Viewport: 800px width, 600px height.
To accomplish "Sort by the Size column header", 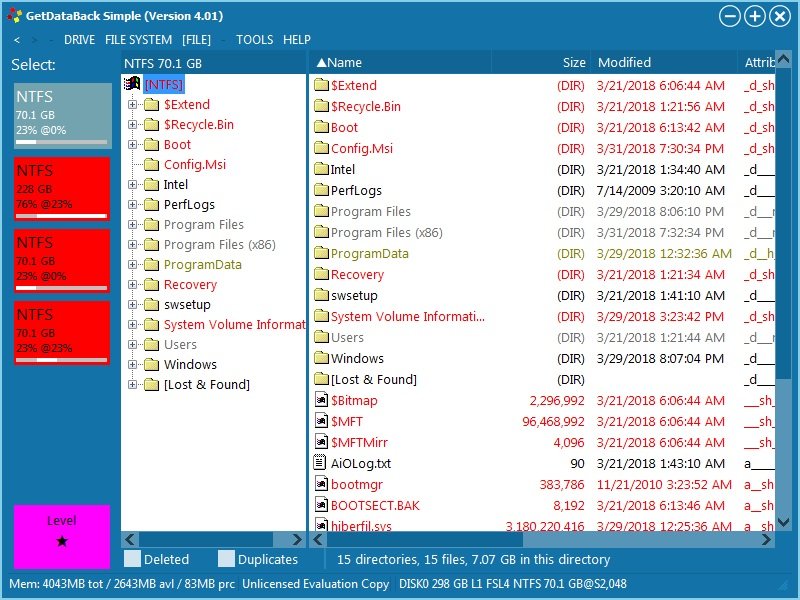I will (541, 62).
